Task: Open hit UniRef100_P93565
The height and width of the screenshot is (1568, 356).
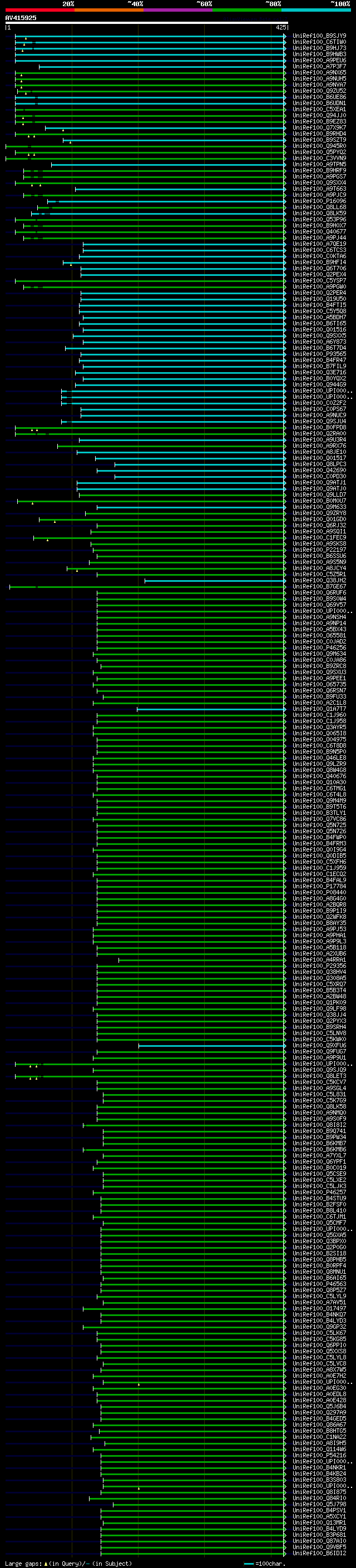Action: point(319,354)
